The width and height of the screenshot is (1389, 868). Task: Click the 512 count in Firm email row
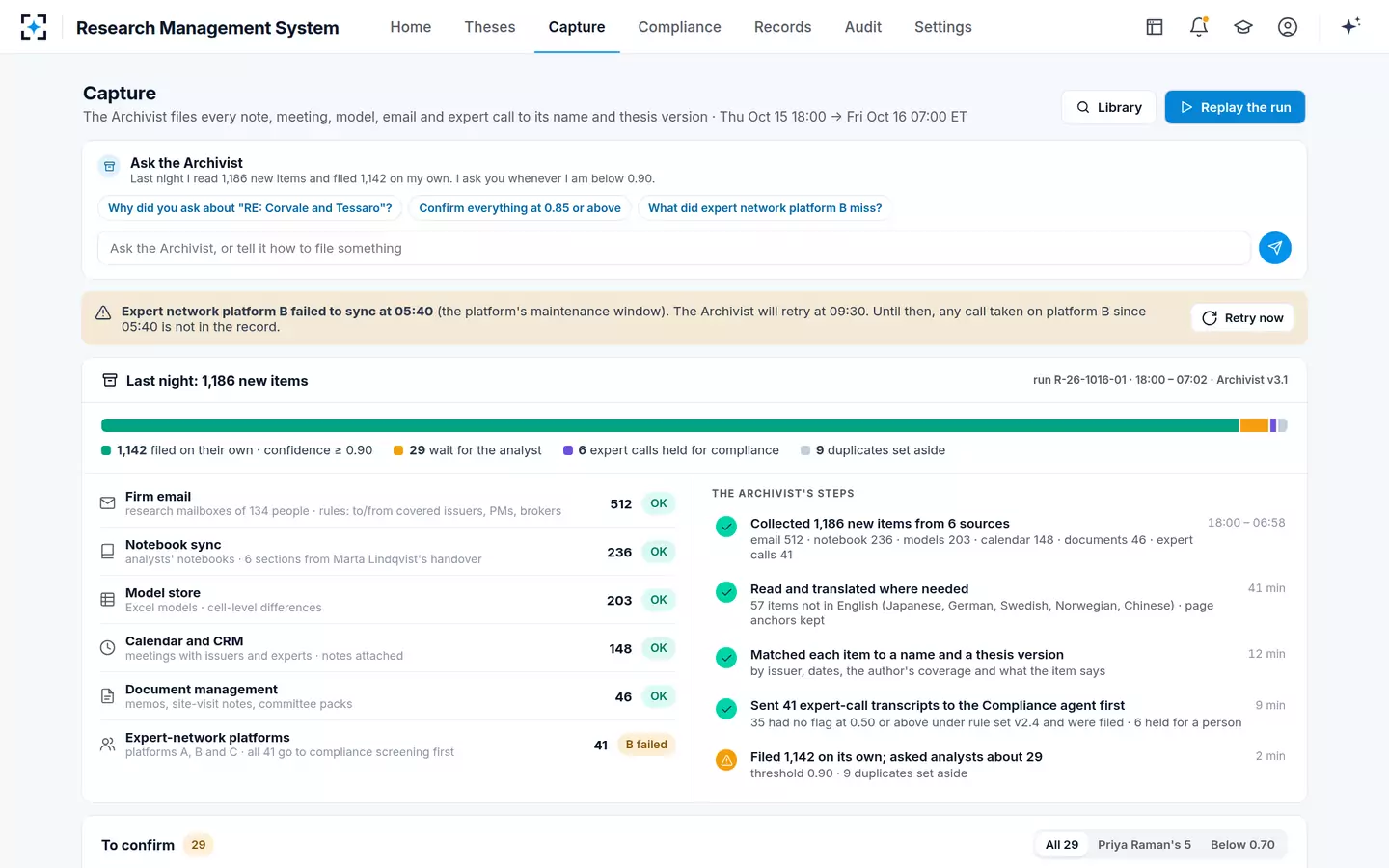621,503
